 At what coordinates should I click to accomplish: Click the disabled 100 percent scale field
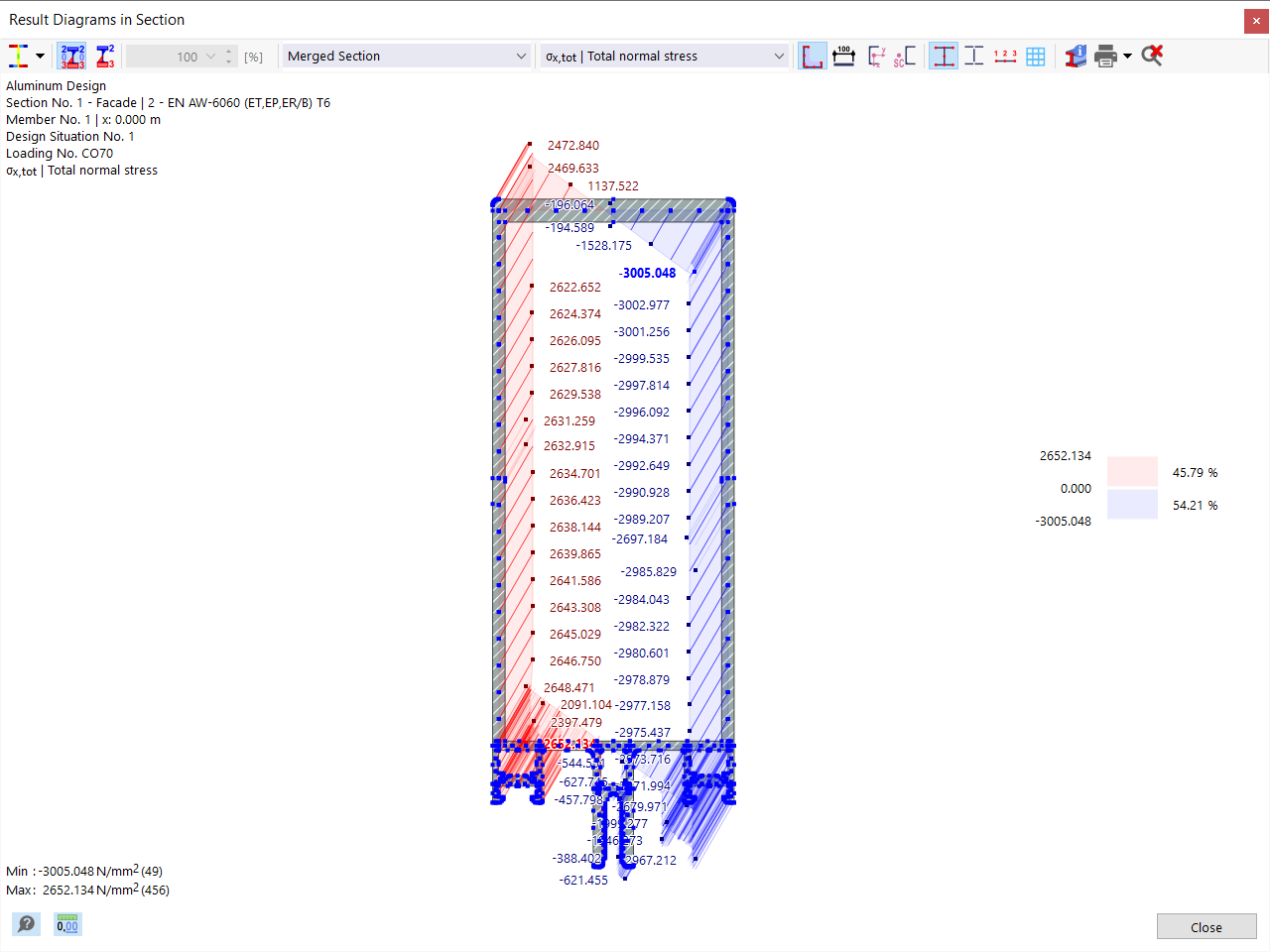tap(174, 57)
